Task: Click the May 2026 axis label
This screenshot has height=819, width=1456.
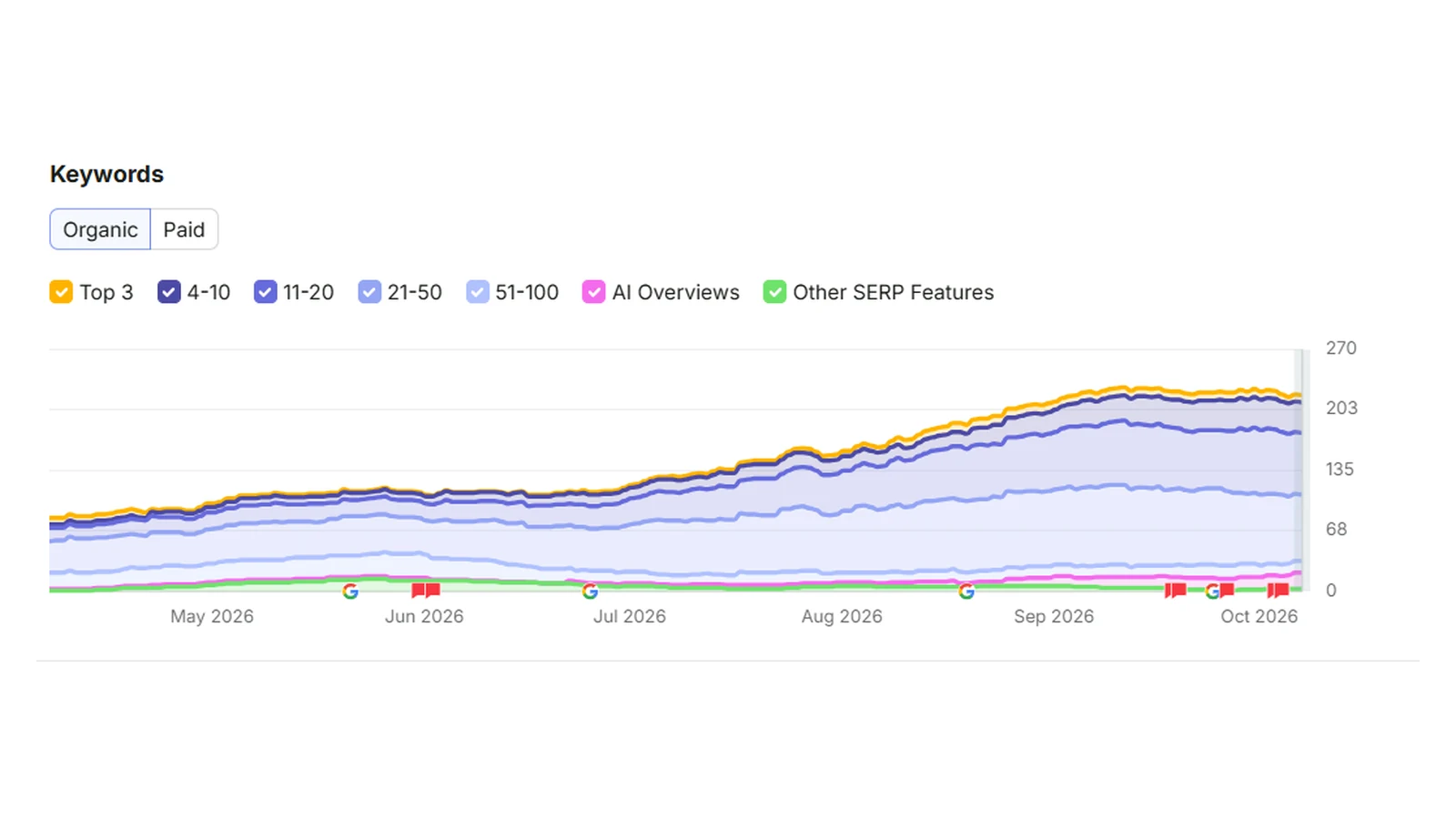Action: [x=212, y=616]
